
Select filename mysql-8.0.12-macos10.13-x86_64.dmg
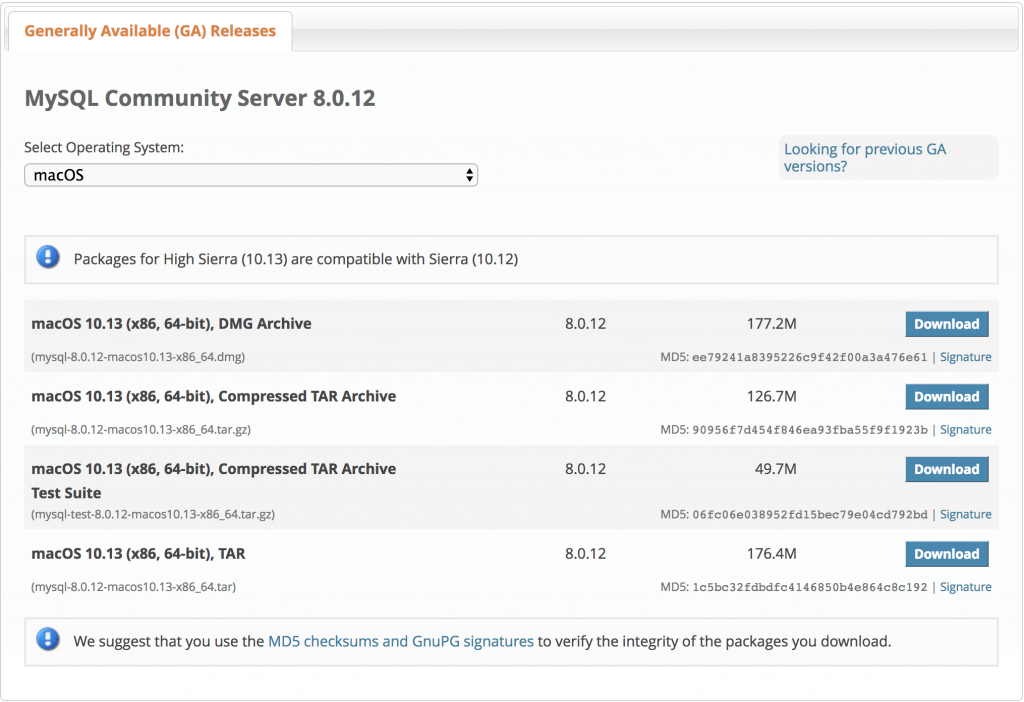138,357
